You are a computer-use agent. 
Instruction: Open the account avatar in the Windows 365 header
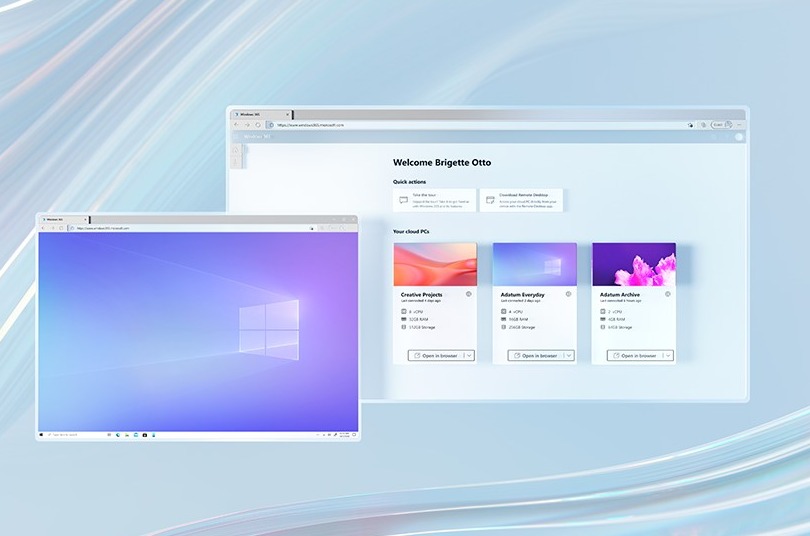[739, 137]
